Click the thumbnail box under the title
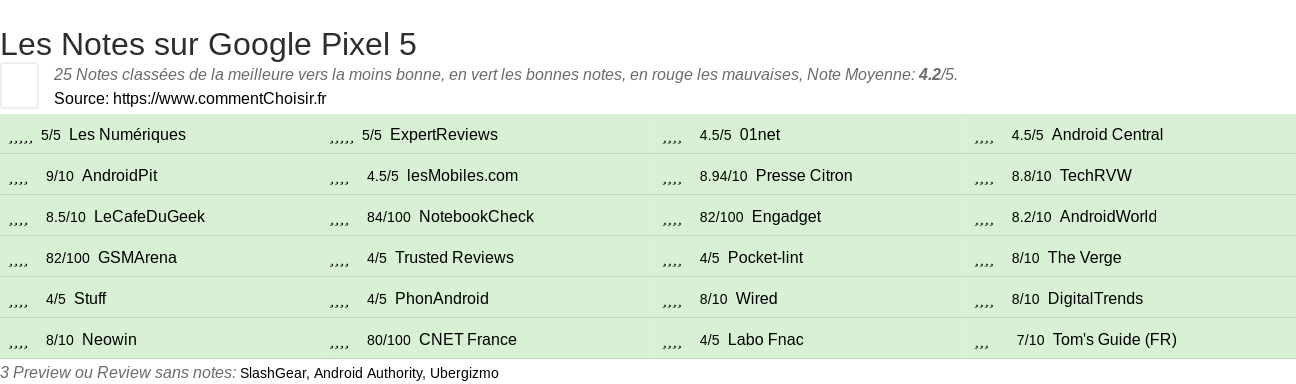Viewport: 1296px width, 384px height. [x=19, y=85]
